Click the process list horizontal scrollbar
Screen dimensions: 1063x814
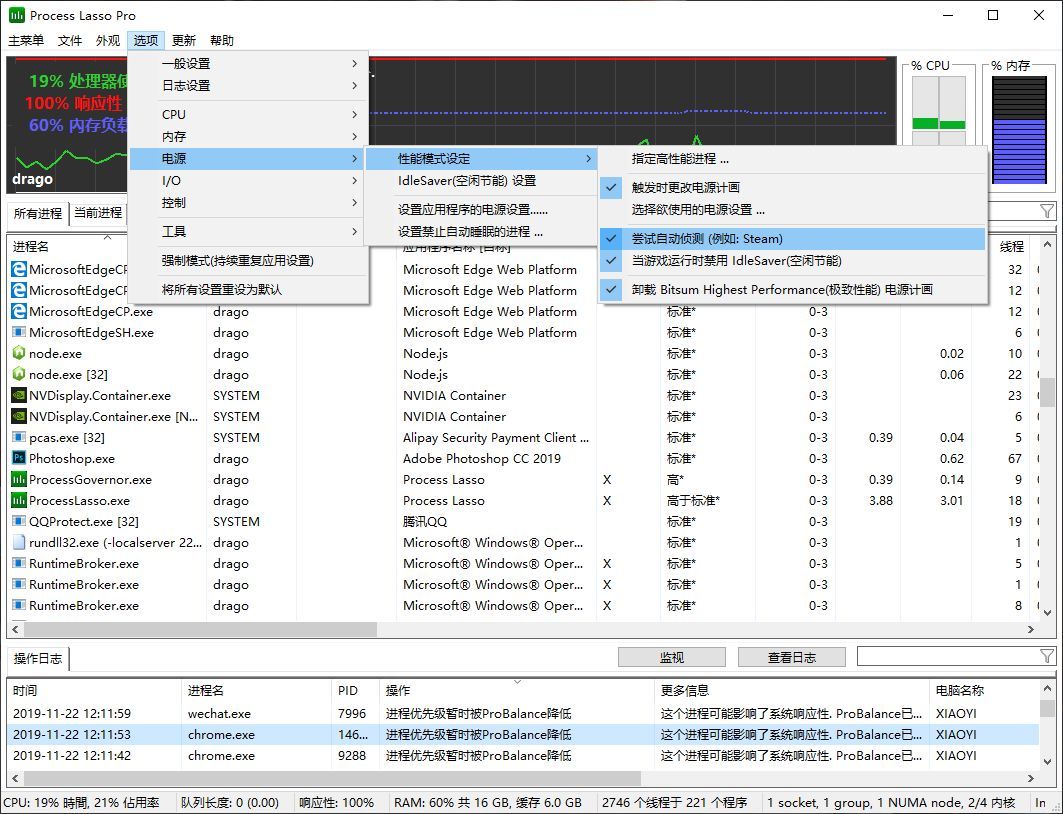coord(200,630)
